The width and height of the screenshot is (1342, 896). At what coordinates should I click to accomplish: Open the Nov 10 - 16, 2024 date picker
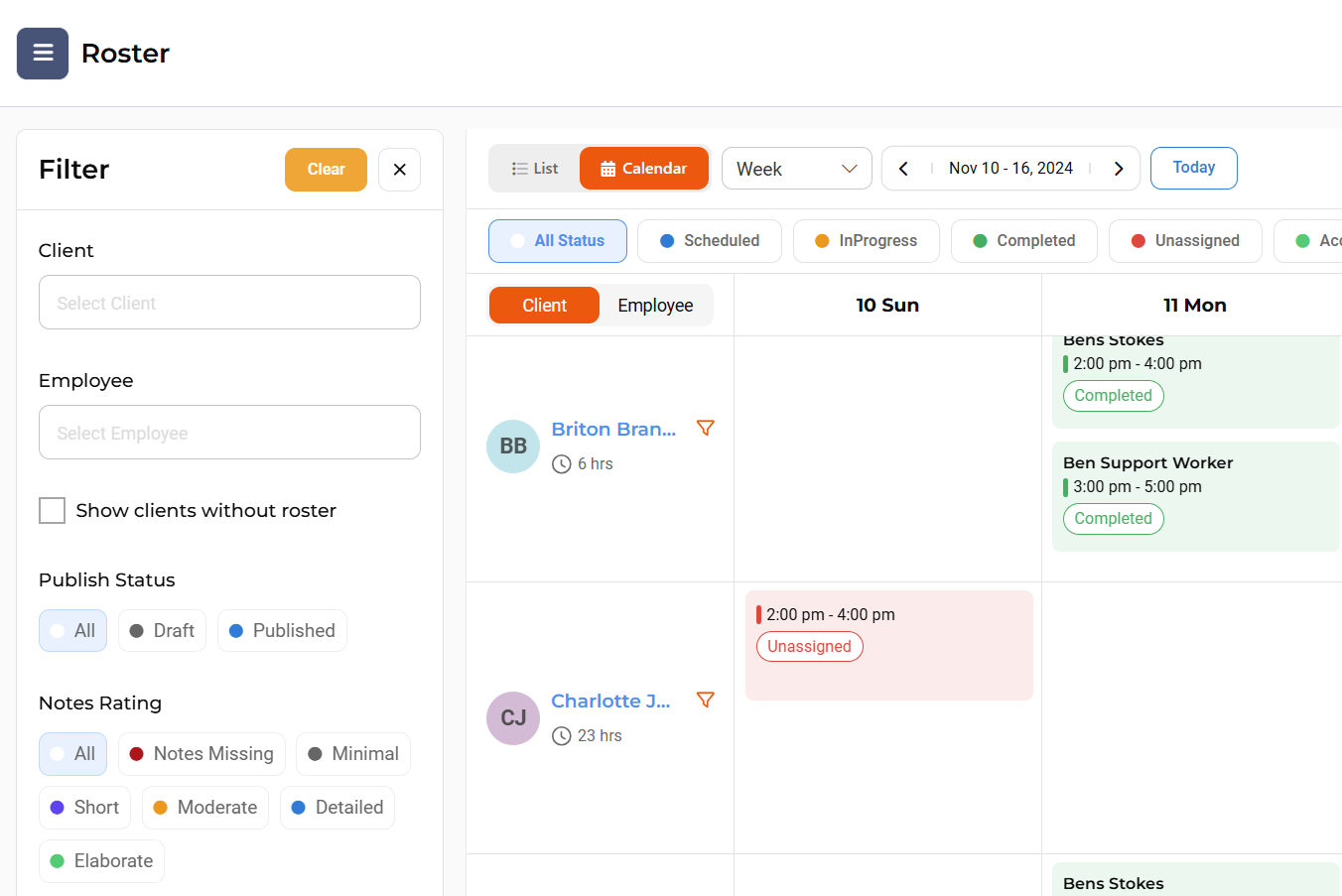1010,169
